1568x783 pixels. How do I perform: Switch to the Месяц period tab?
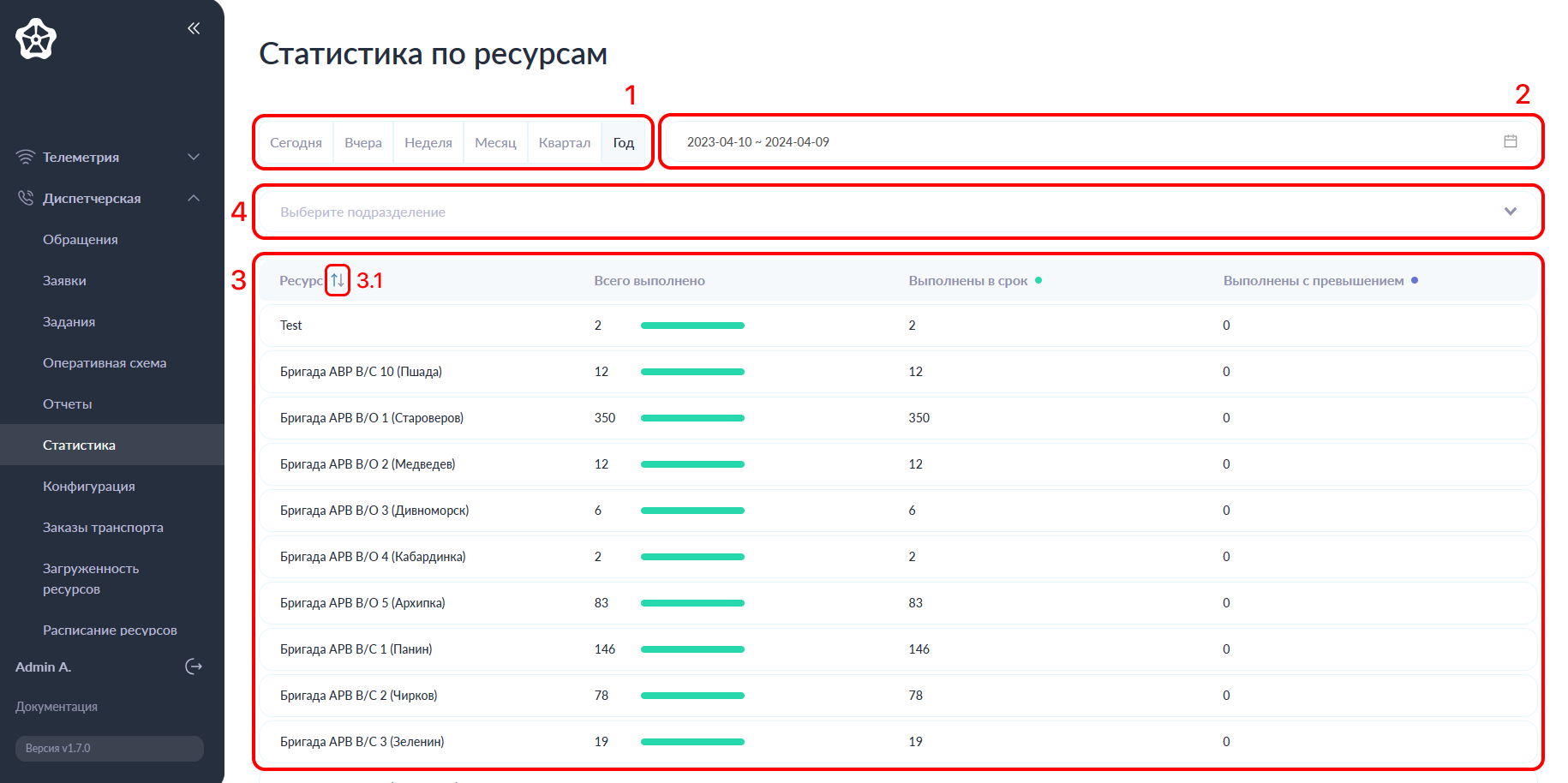point(495,142)
